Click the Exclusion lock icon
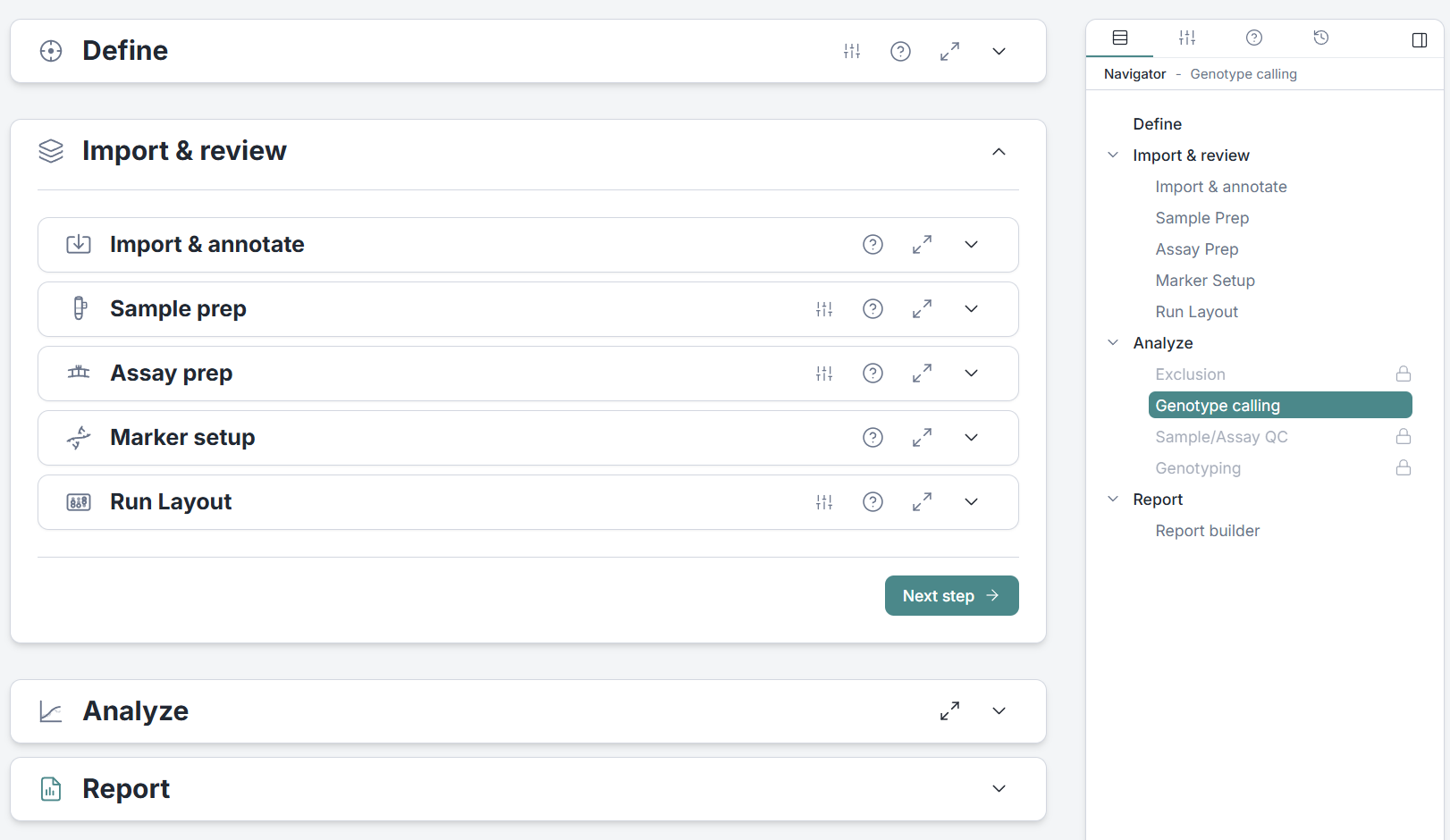This screenshot has height=840, width=1450. [1403, 374]
